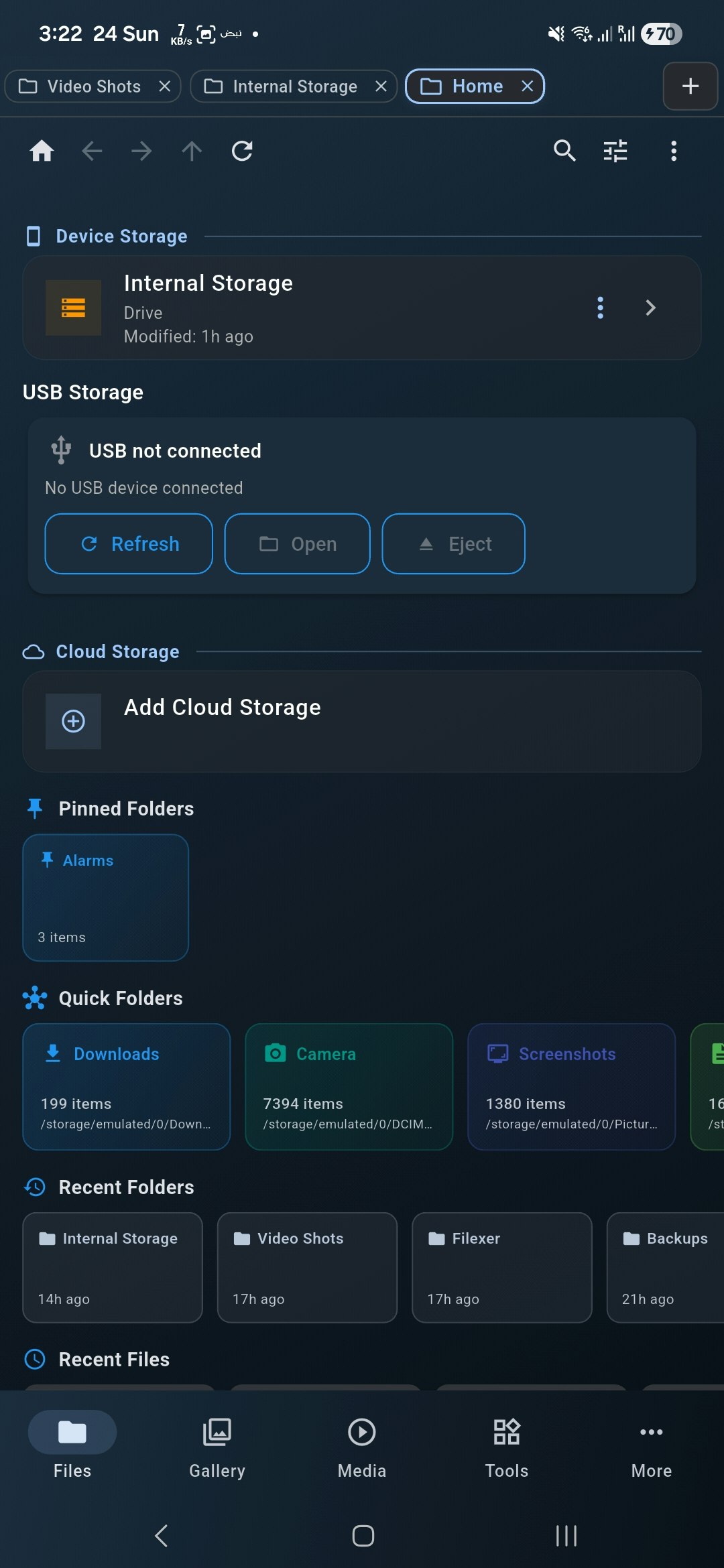Close the Home tab
724x1568 pixels.
(x=528, y=86)
